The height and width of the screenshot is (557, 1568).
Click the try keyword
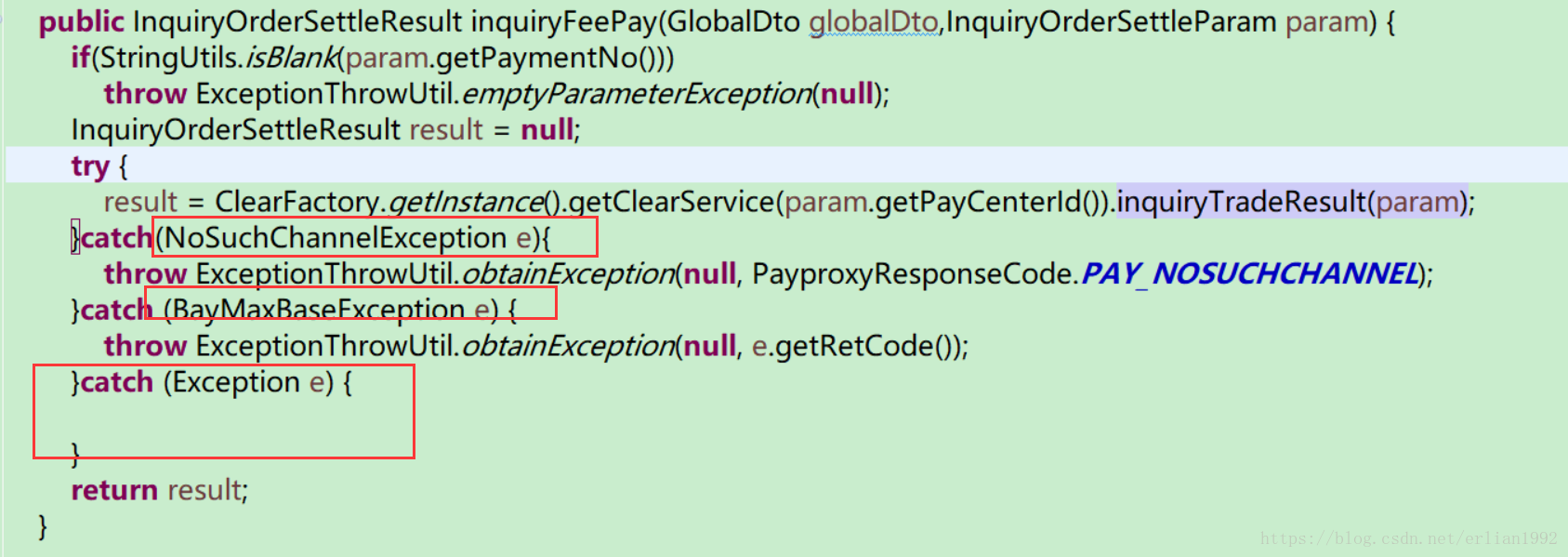click(90, 166)
